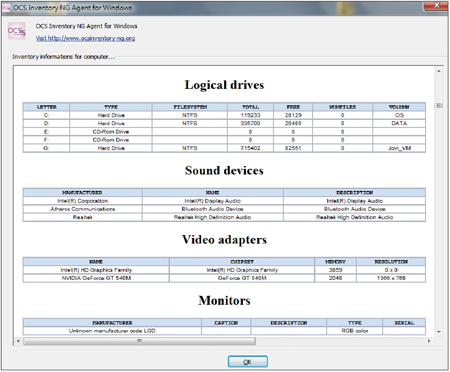The width and height of the screenshot is (450, 372).
Task: Click the video memory value 2048
Action: (x=335, y=278)
